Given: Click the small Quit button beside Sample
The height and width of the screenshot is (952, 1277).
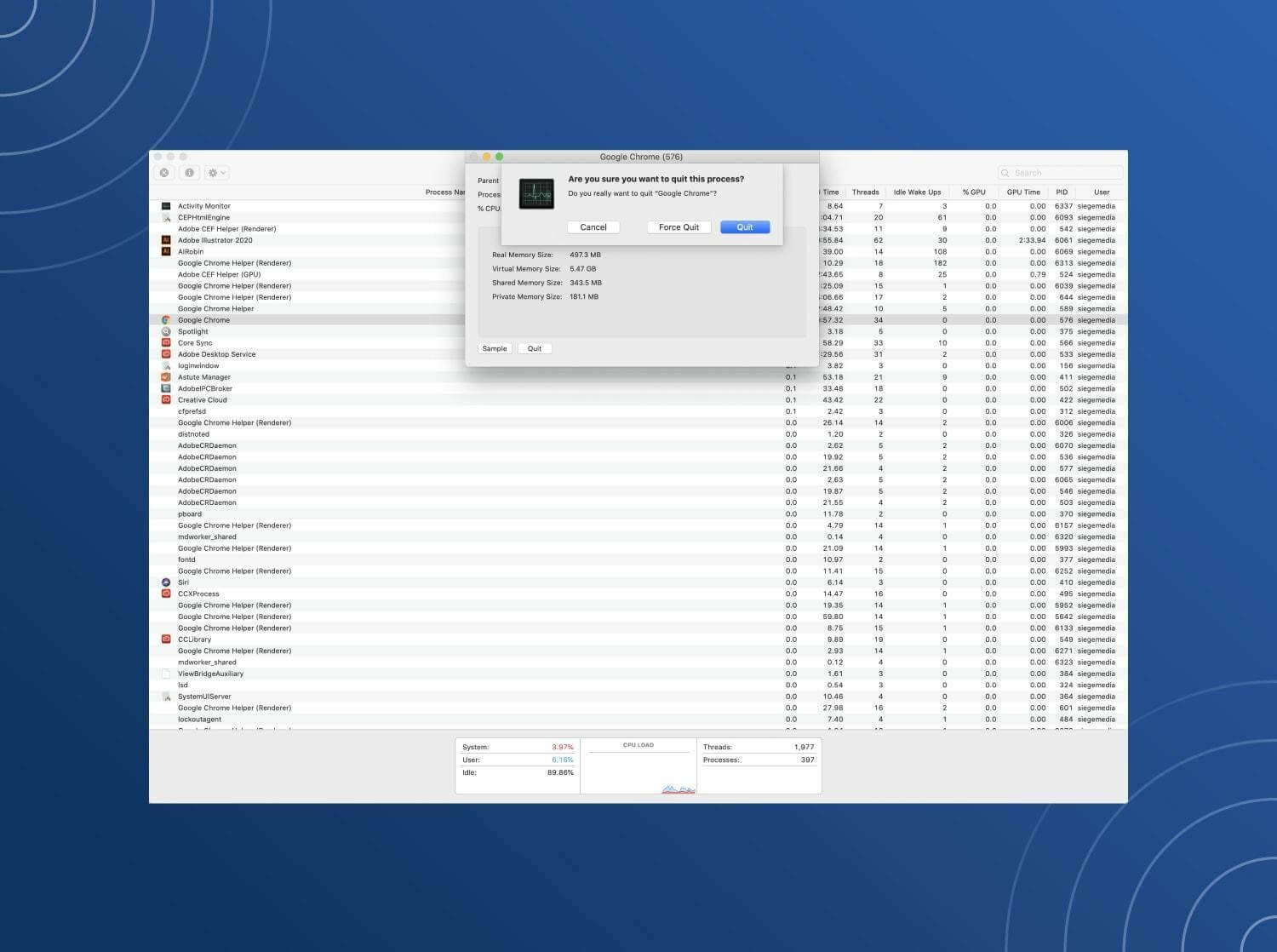Looking at the screenshot, I should (x=535, y=348).
